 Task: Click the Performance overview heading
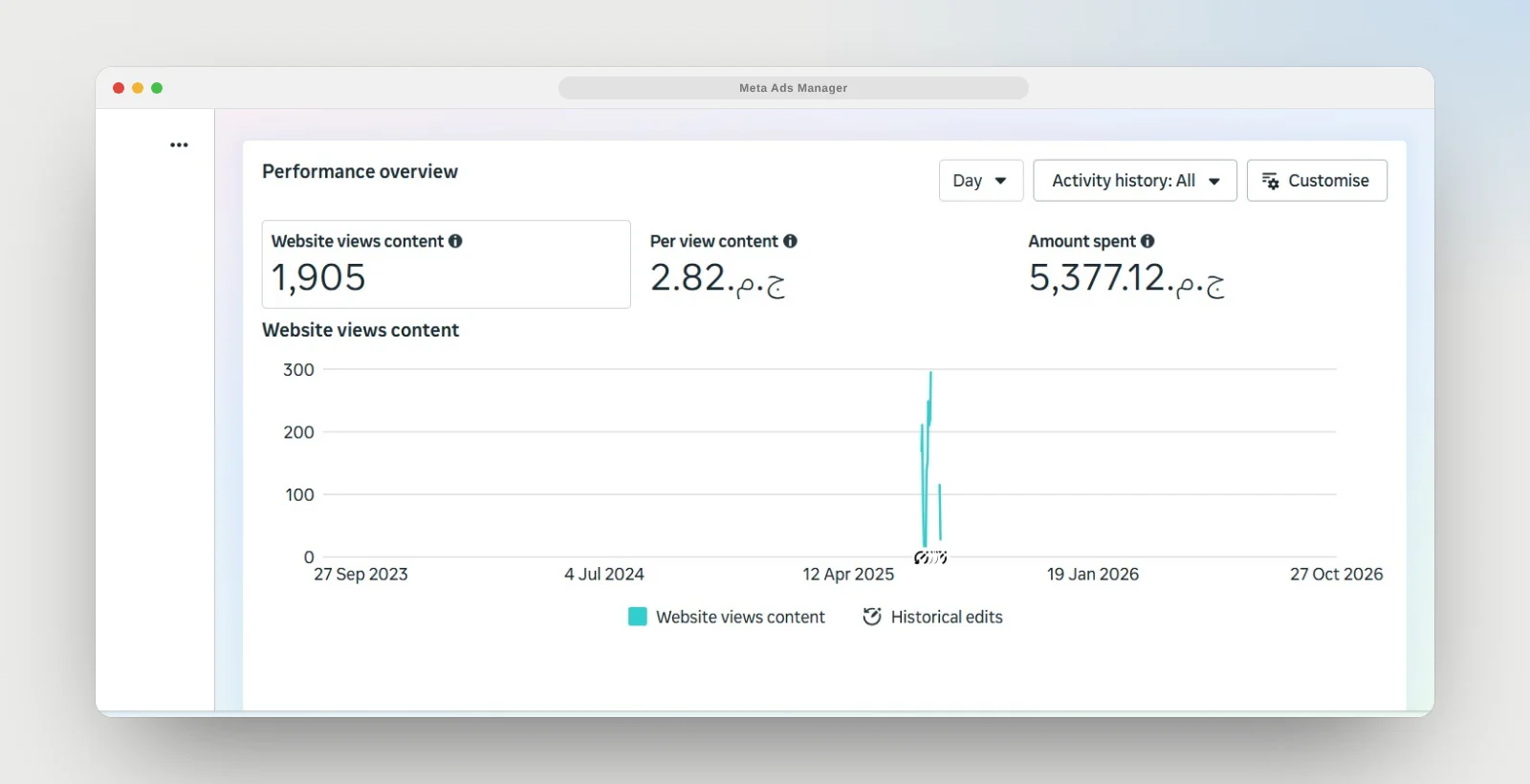pyautogui.click(x=360, y=171)
